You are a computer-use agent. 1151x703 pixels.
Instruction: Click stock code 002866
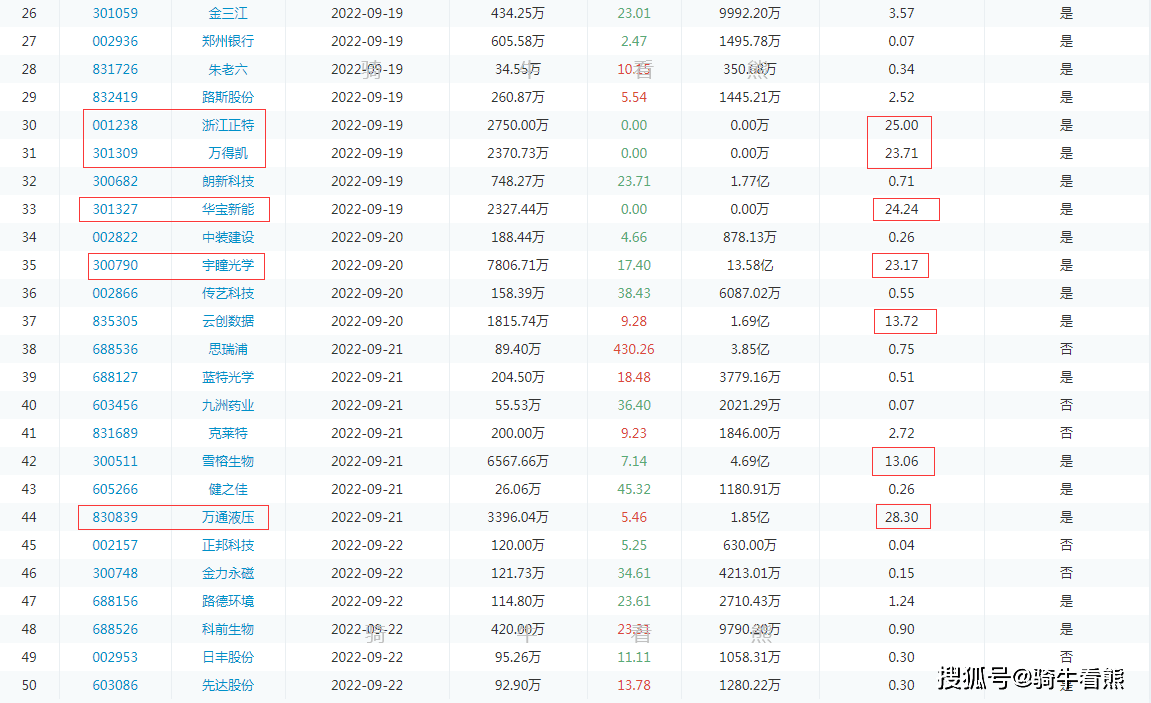click(x=115, y=293)
